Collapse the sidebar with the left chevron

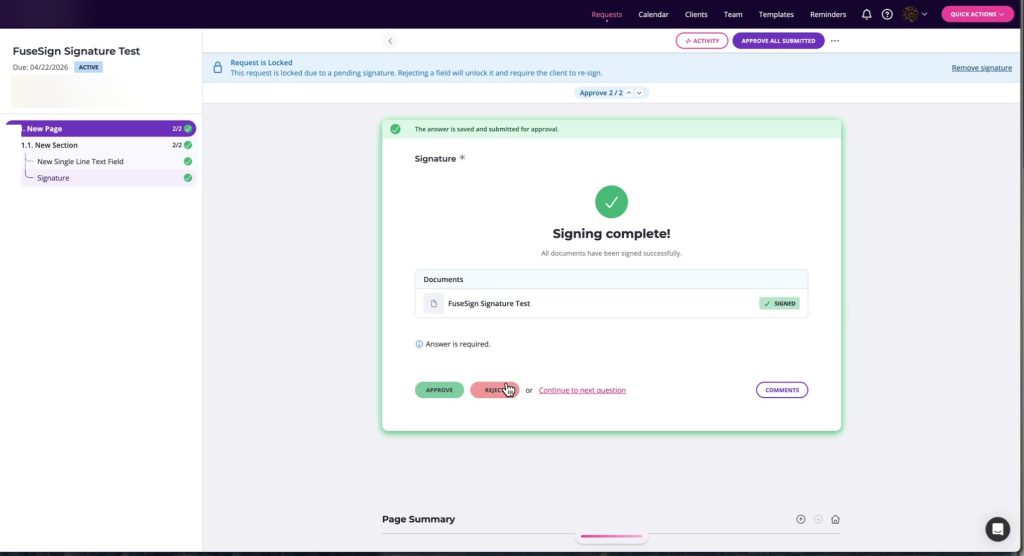pyautogui.click(x=390, y=41)
